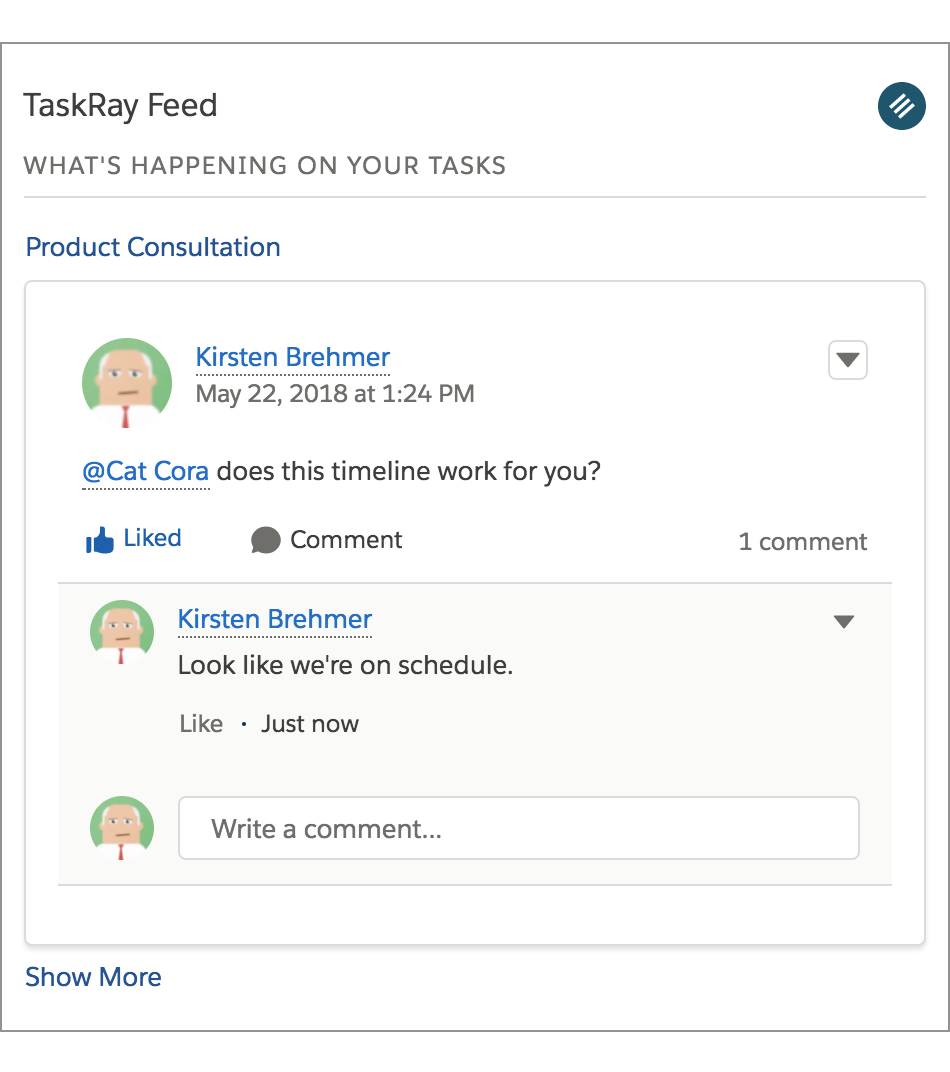
Task: Like the comment from Kirsten Brehmer
Action: point(202,723)
